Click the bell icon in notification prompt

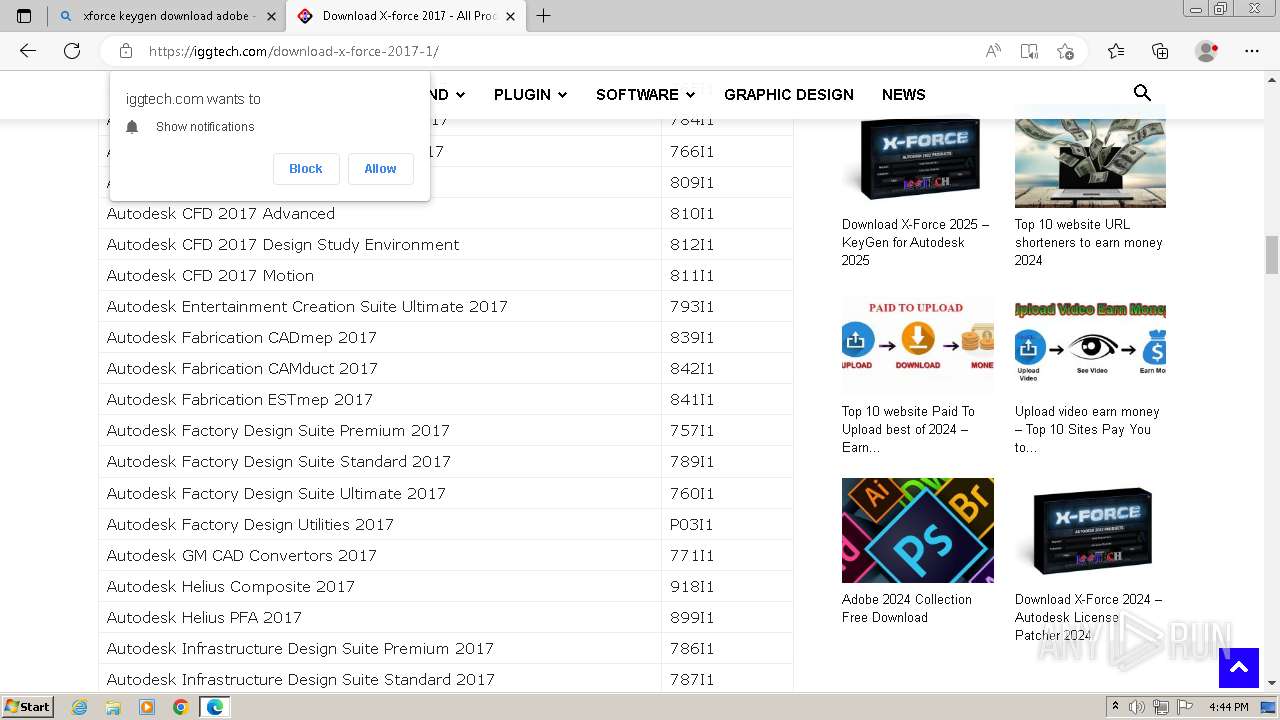pyautogui.click(x=132, y=127)
